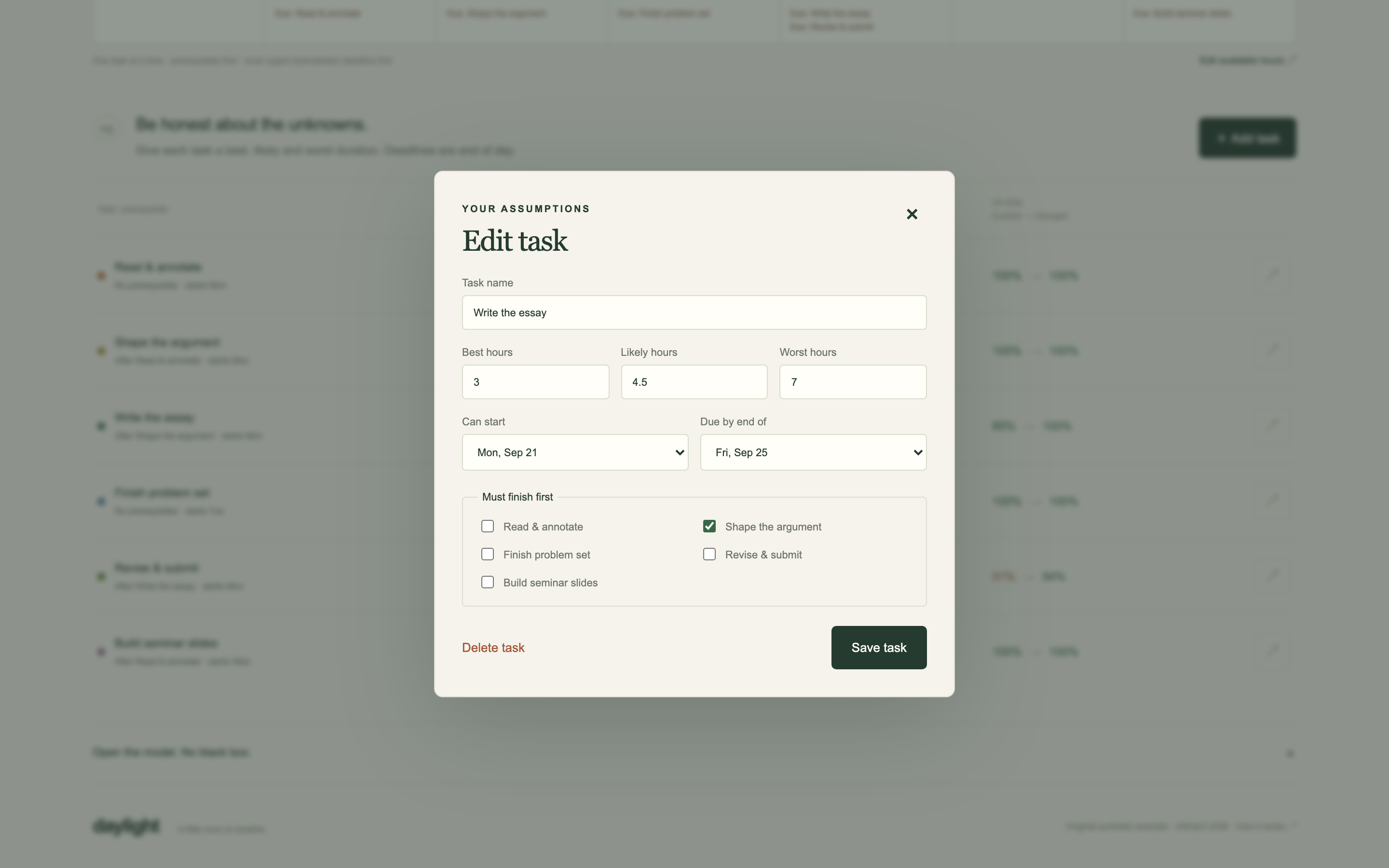Click edit pencil for Shape the argument row
The width and height of the screenshot is (1389, 868).
tap(1272, 350)
